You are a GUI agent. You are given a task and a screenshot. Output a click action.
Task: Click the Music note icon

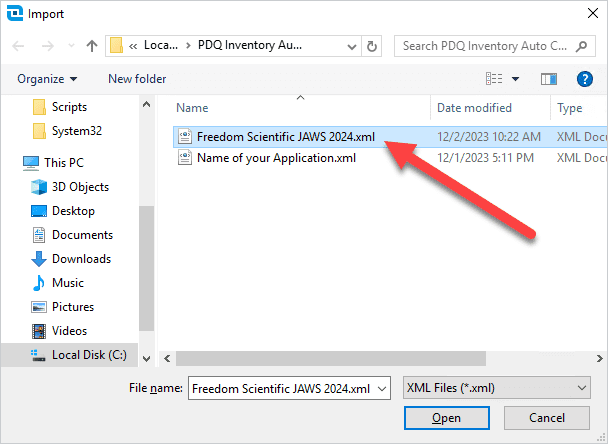click(38, 283)
